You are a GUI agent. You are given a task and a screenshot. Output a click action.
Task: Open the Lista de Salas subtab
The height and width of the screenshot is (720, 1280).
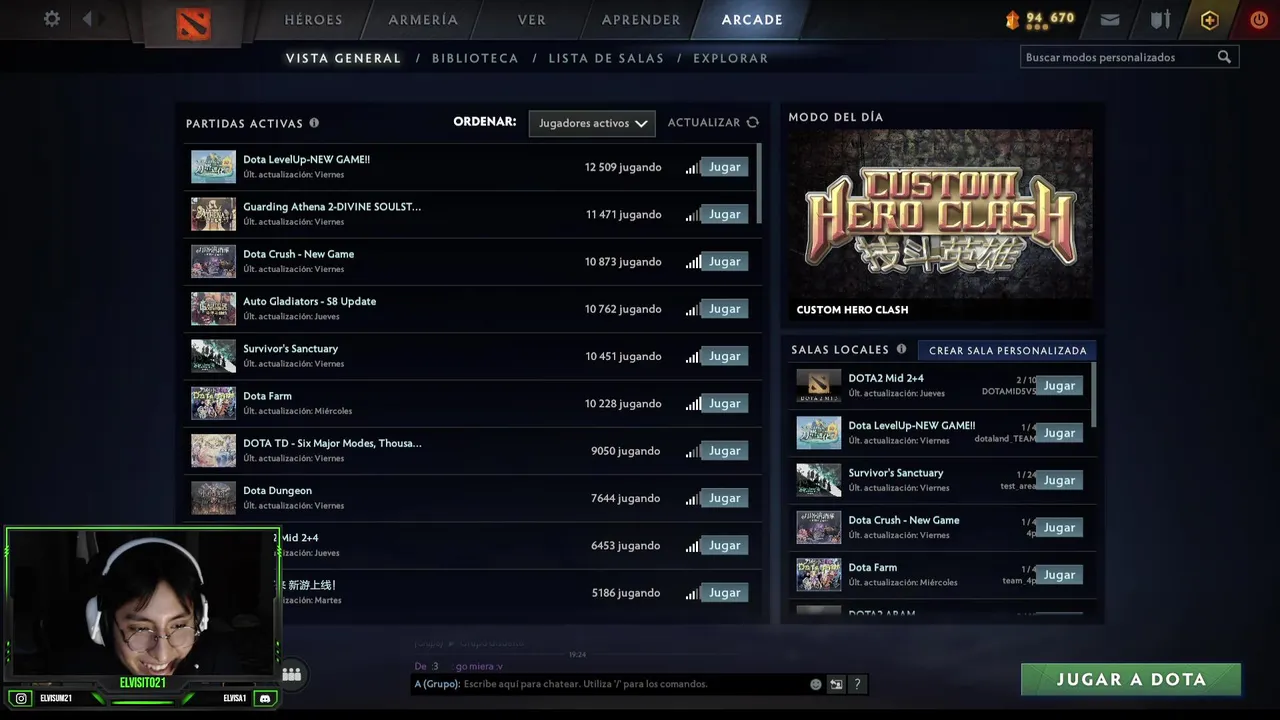point(606,58)
